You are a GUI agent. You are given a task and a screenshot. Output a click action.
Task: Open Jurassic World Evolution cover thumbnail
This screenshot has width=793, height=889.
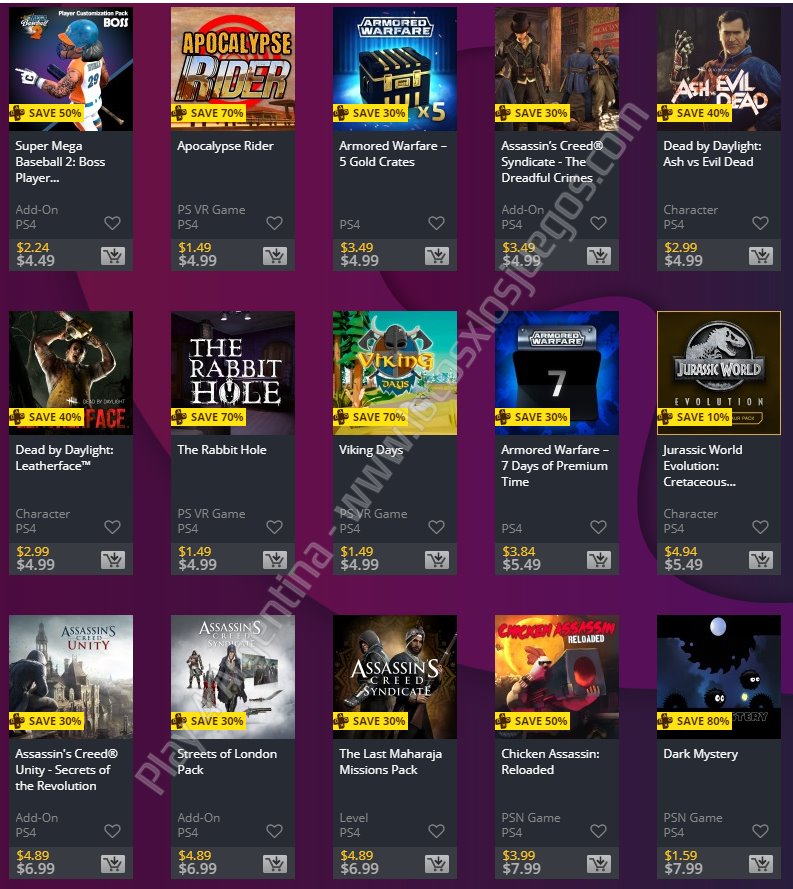pyautogui.click(x=719, y=373)
